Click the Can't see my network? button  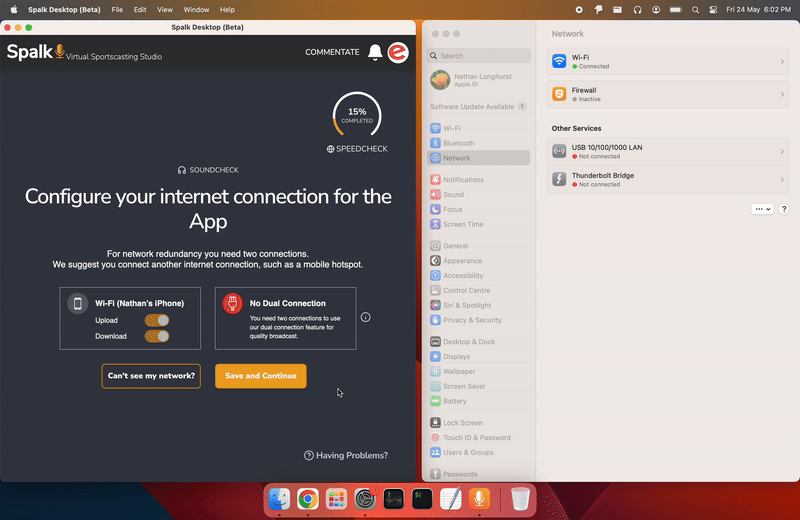[151, 376]
